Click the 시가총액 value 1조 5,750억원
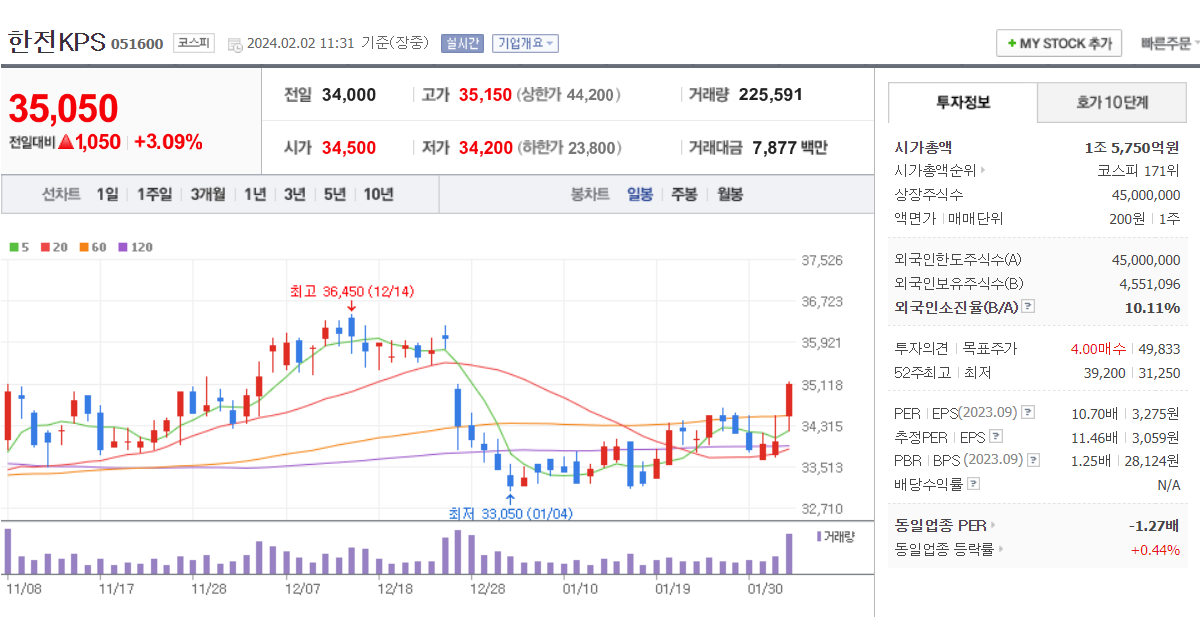This screenshot has width=1200, height=617. point(1132,147)
